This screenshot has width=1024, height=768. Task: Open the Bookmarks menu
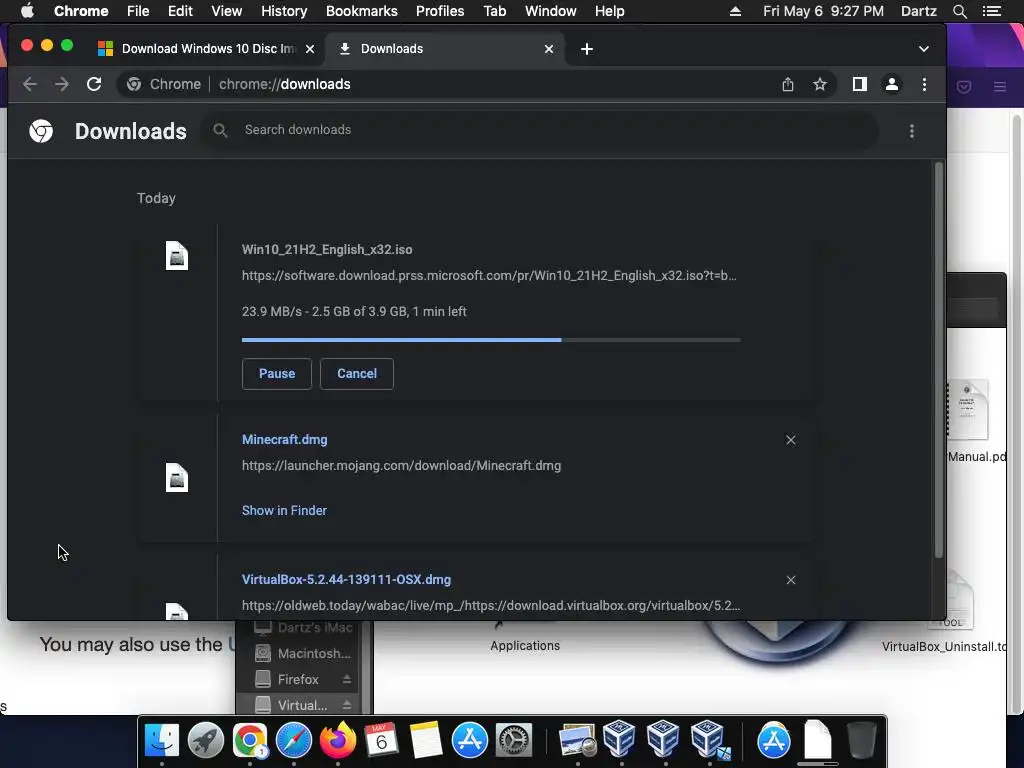tap(362, 11)
